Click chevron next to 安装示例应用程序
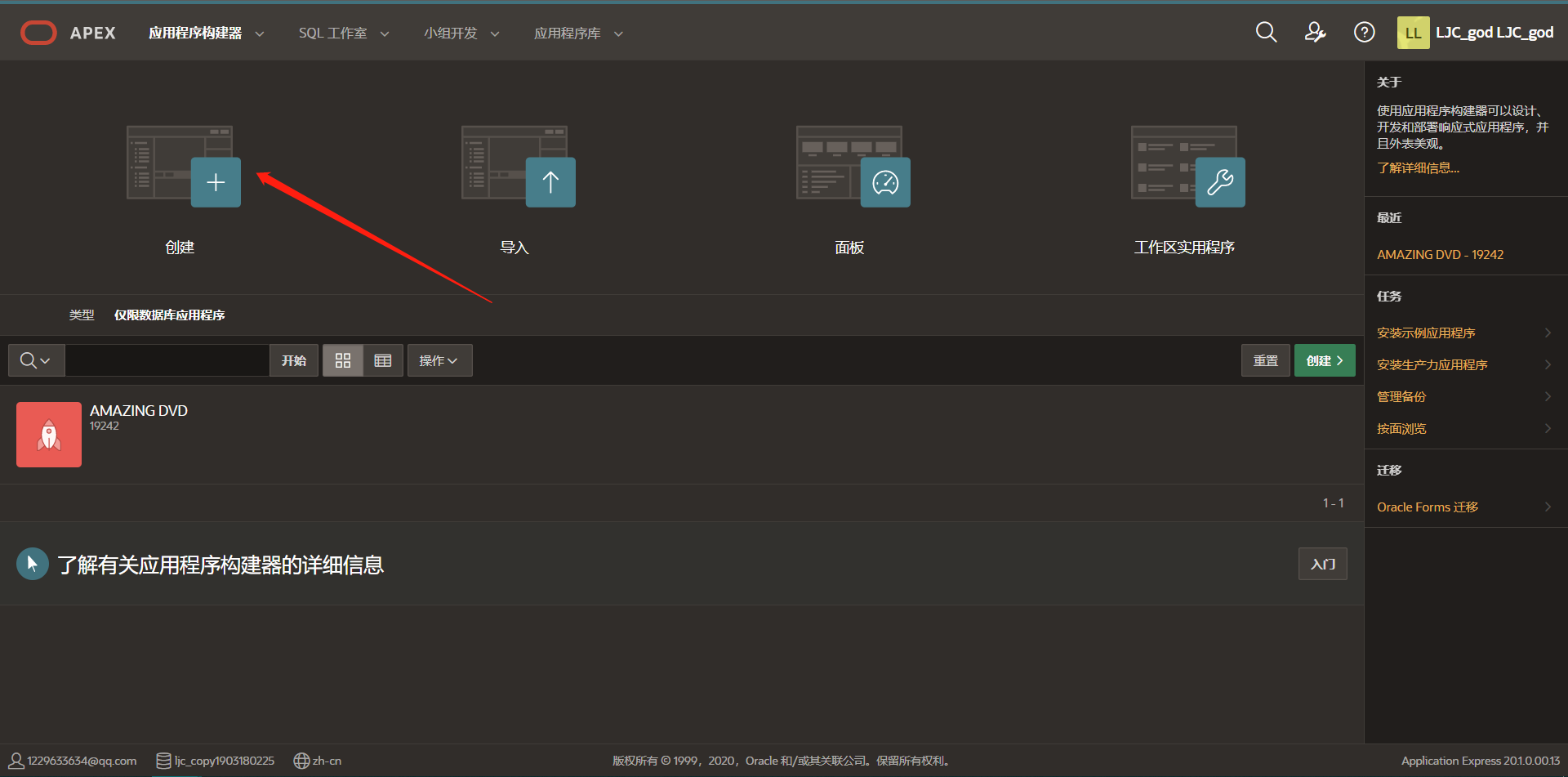 (x=1548, y=333)
